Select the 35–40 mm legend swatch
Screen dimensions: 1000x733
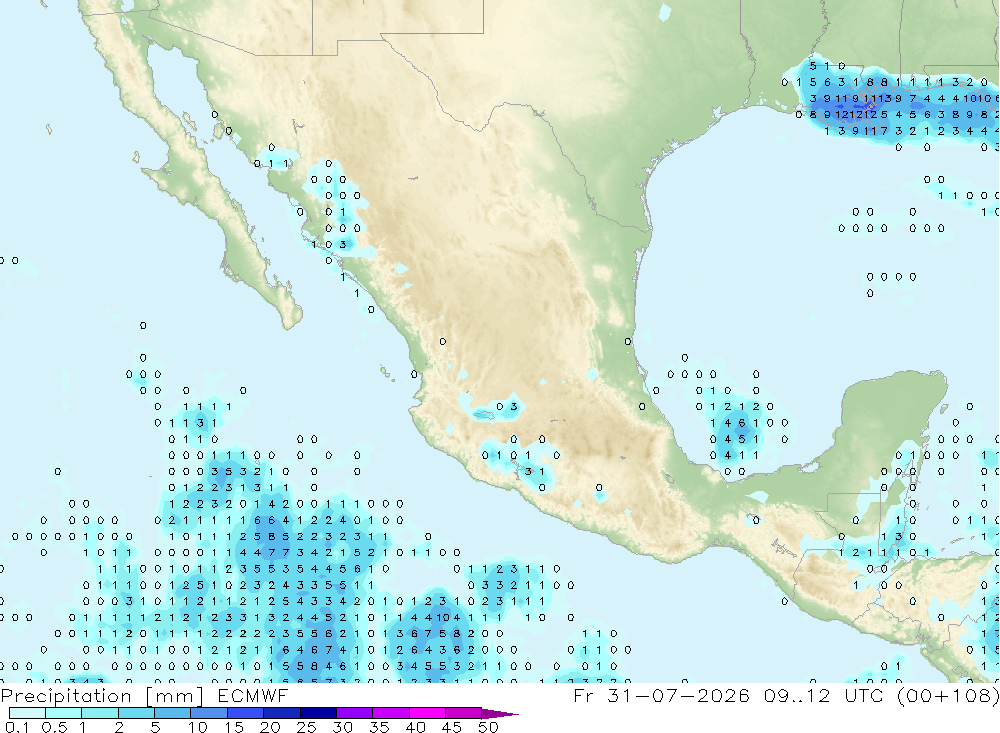391,713
